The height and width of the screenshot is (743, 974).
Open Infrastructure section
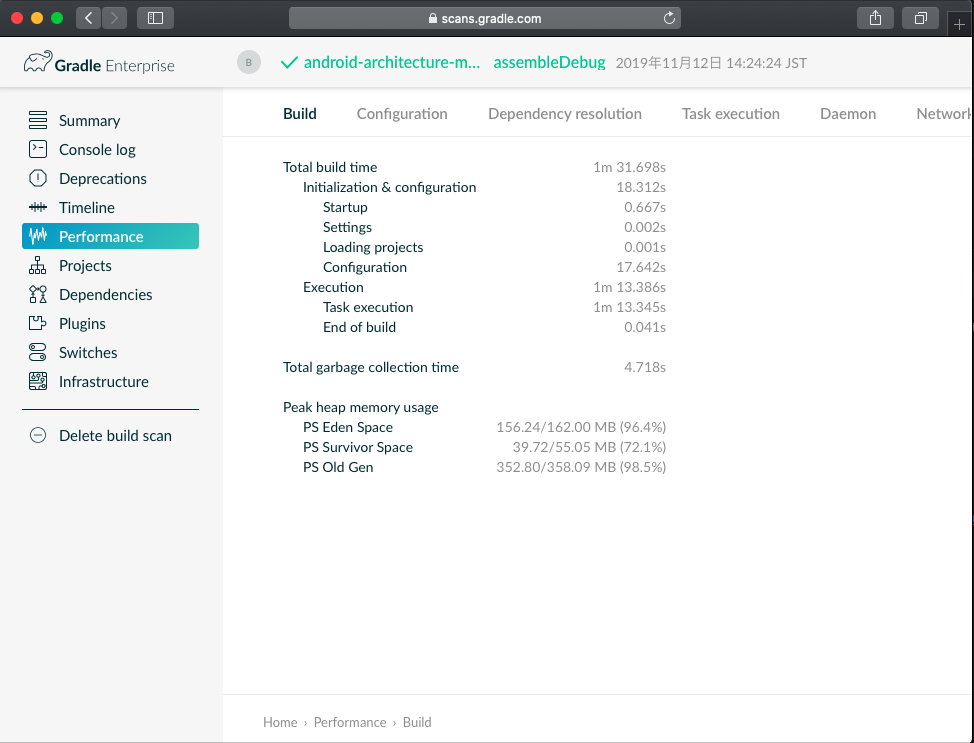[104, 381]
